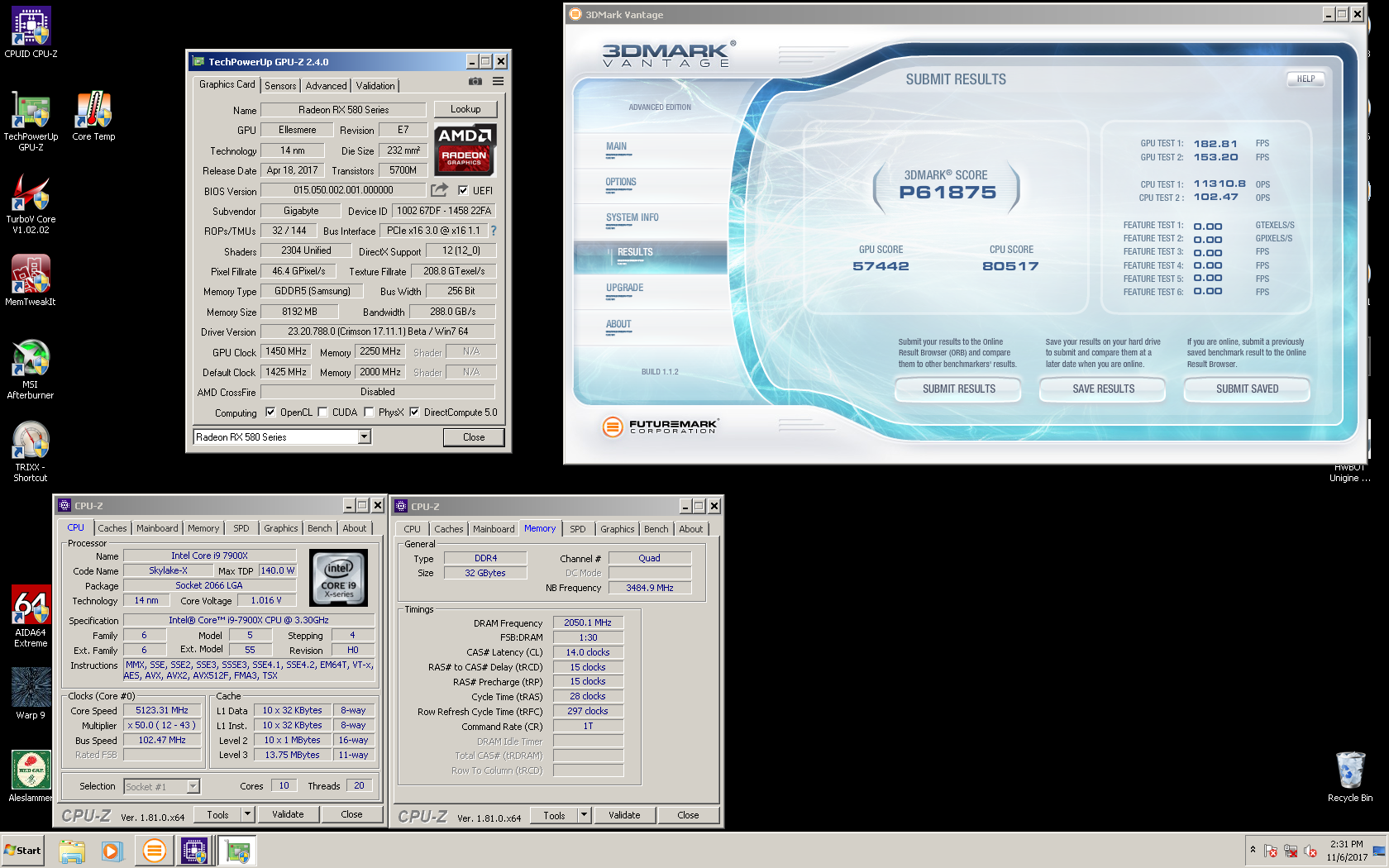The image size is (1389, 868).
Task: Open the Bench tab in the left CPU-Z window
Action: pyautogui.click(x=320, y=528)
